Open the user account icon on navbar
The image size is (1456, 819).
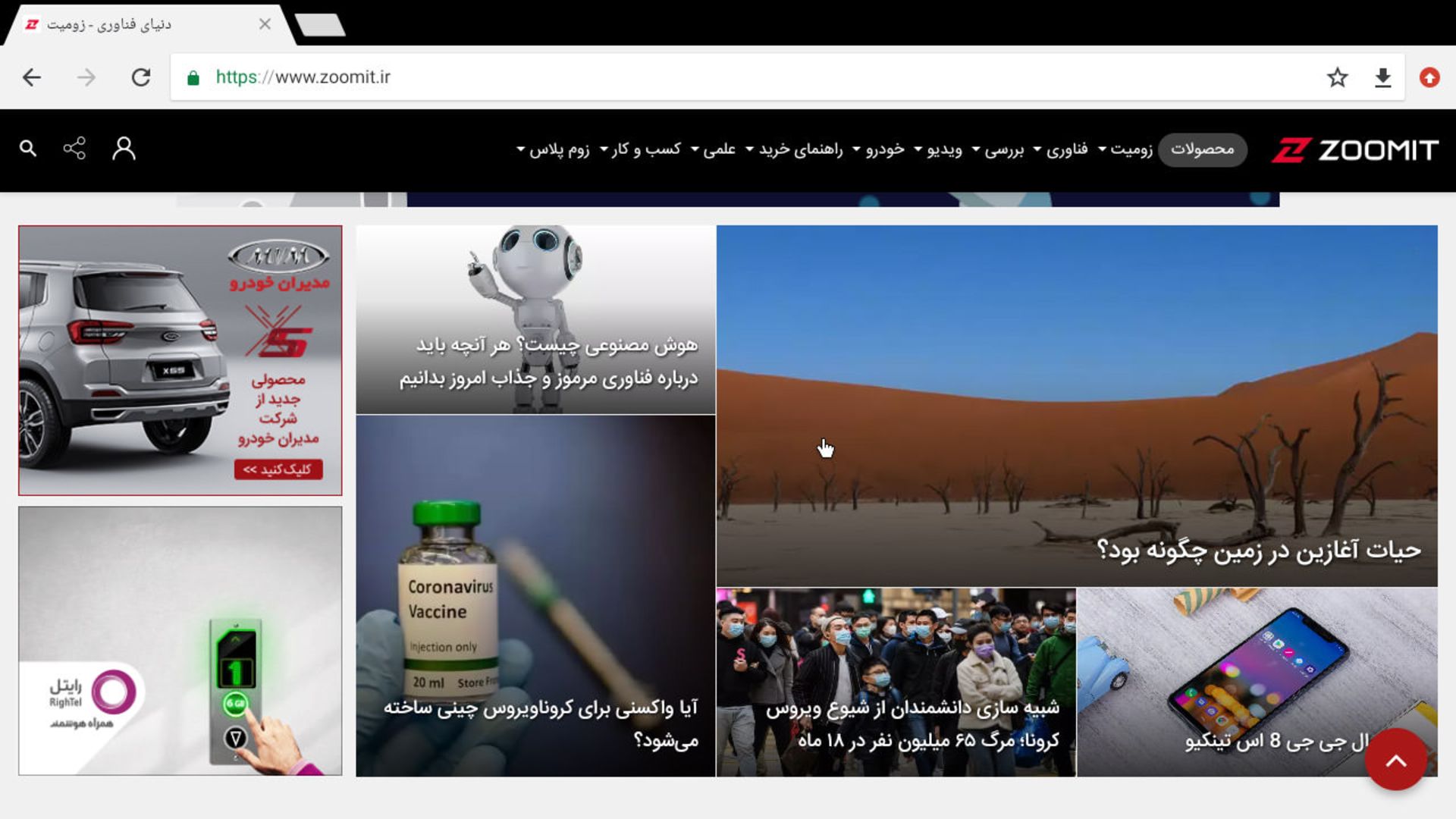(x=124, y=149)
